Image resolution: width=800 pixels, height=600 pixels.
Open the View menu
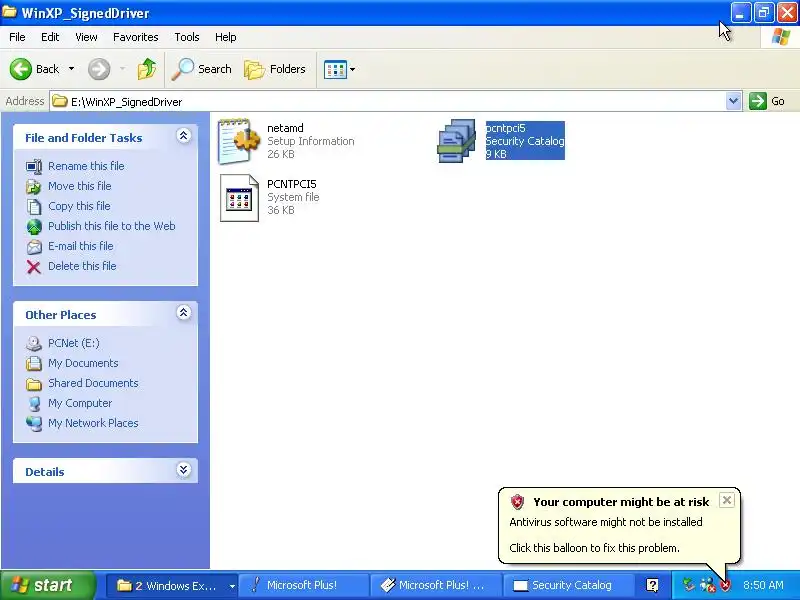[86, 37]
